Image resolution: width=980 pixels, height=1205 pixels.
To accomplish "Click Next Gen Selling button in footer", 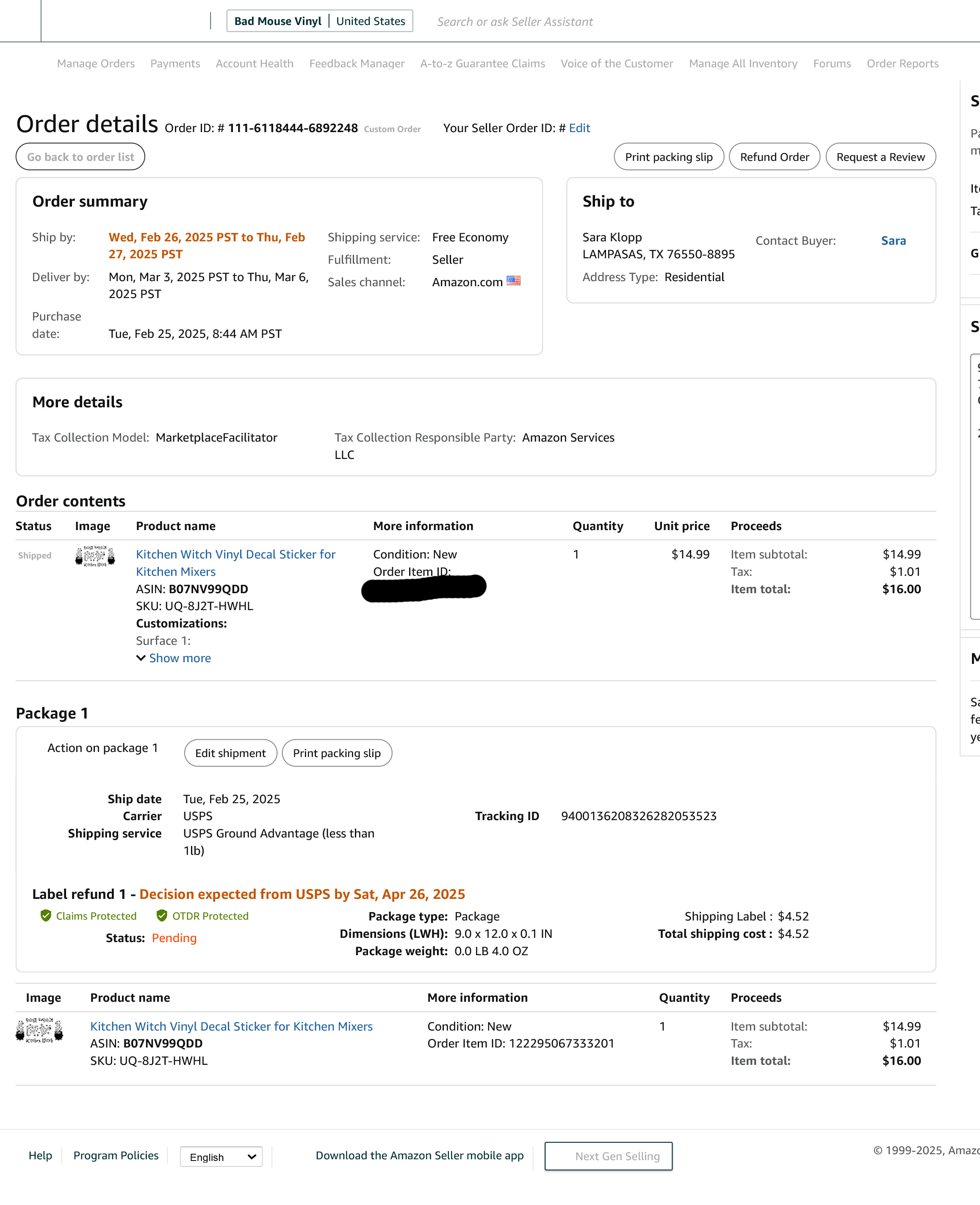I will pos(609,1156).
